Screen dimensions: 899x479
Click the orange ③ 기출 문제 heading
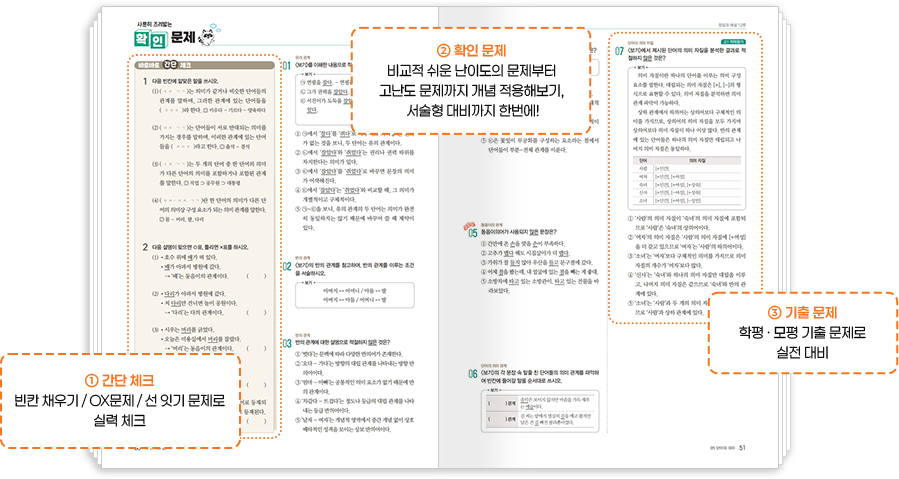[802, 313]
